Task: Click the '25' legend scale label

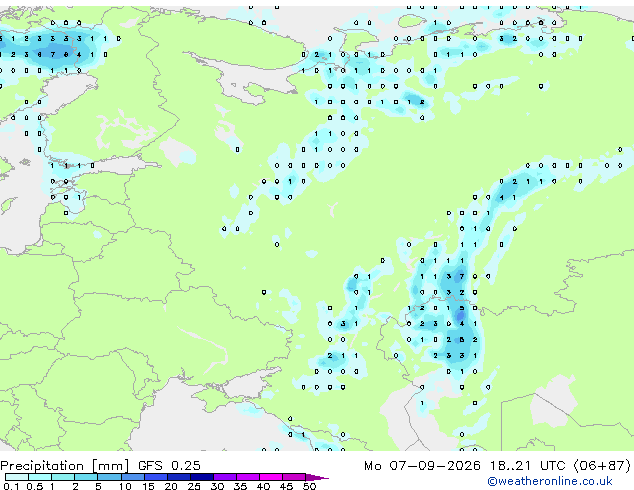Action: point(194,486)
